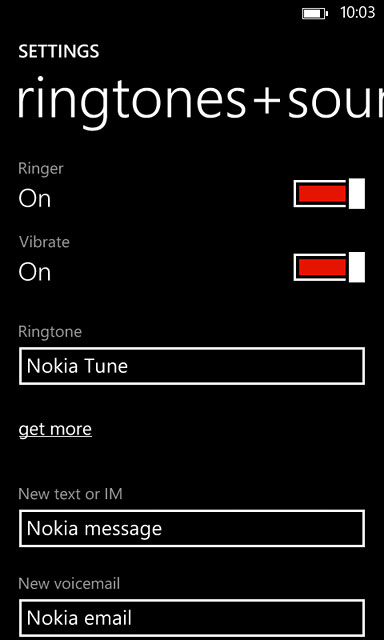Tap the Ringer label
Image resolution: width=384 pixels, height=640 pixels.
[x=41, y=169]
